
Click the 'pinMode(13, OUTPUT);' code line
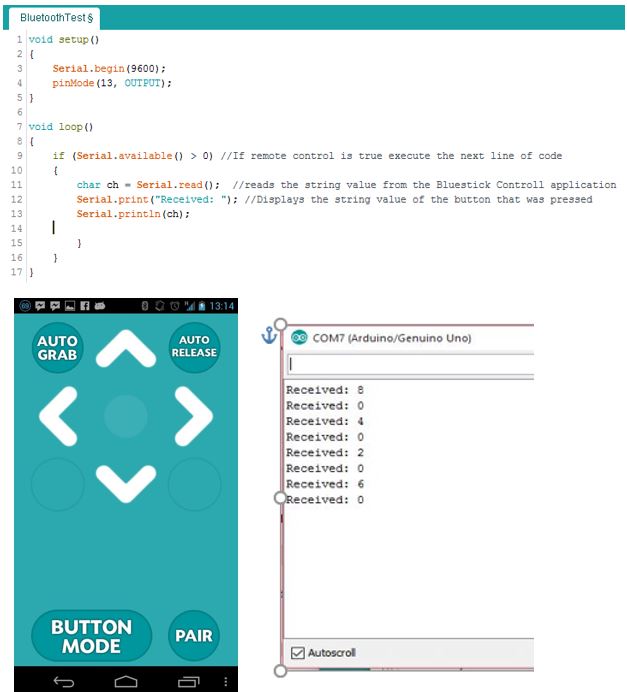coord(112,83)
